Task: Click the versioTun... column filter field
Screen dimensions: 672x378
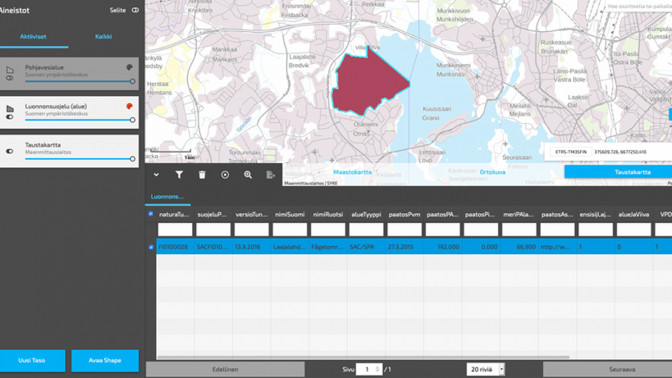Action: tap(252, 230)
